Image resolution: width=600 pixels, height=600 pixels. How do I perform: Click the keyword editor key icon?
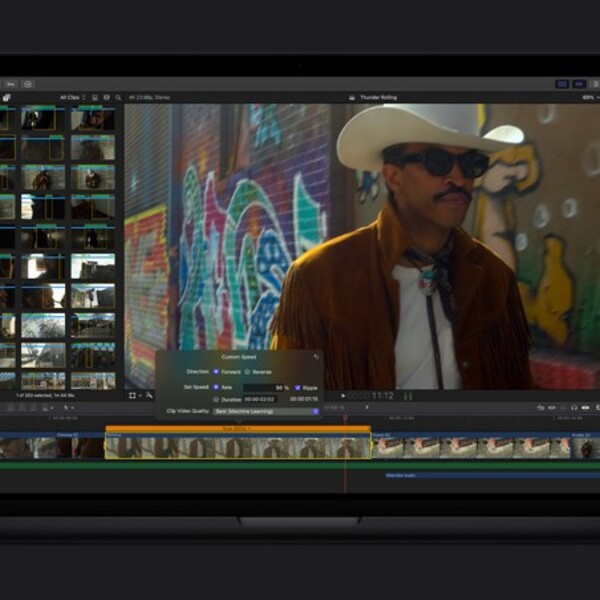pos(11,84)
